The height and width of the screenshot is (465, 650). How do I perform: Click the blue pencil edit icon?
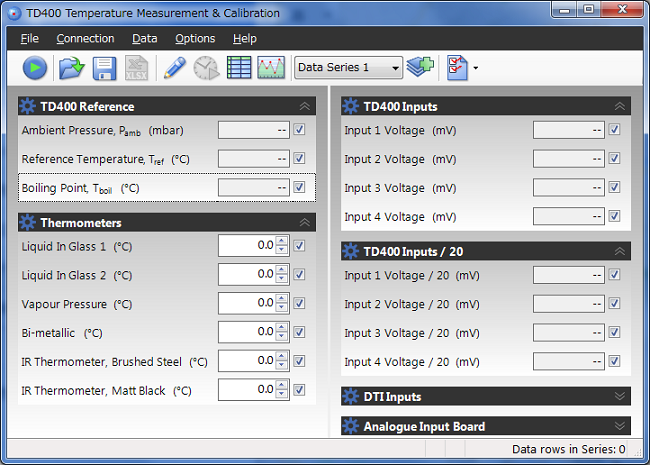click(x=175, y=68)
